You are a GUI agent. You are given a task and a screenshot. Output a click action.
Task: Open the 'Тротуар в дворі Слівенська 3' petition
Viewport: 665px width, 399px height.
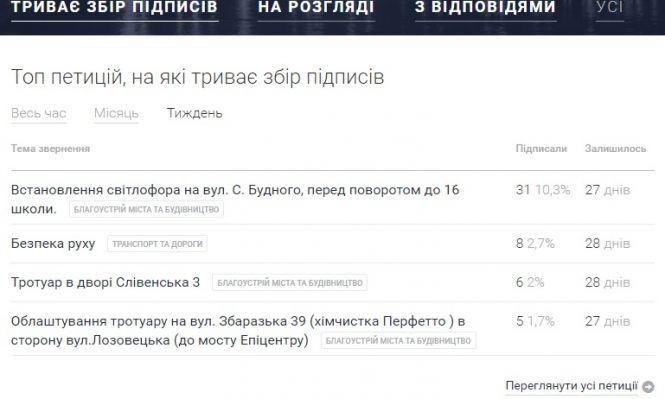point(105,282)
